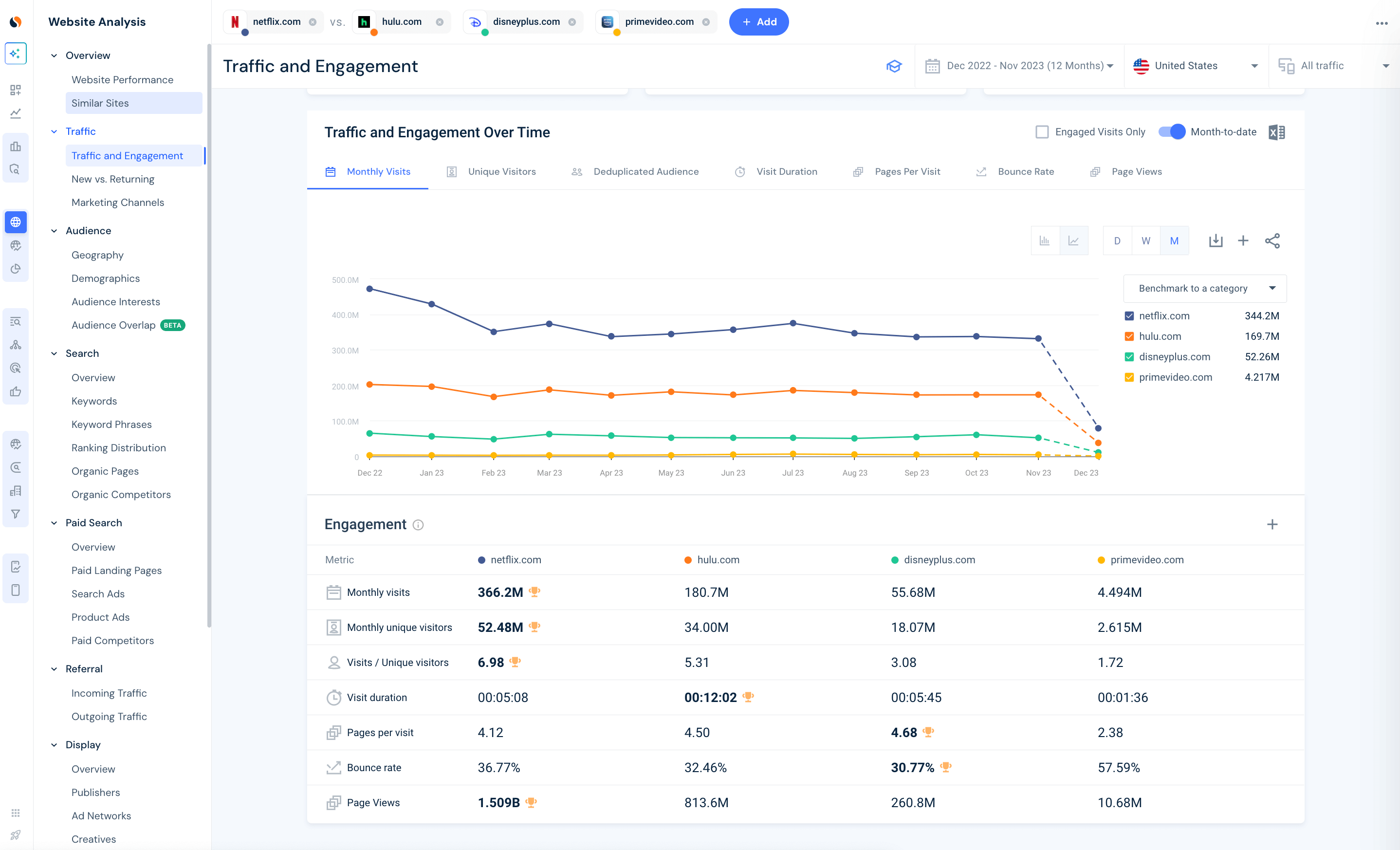Toggle Month-to-date switch
The width and height of the screenshot is (1400, 850).
(x=1172, y=132)
